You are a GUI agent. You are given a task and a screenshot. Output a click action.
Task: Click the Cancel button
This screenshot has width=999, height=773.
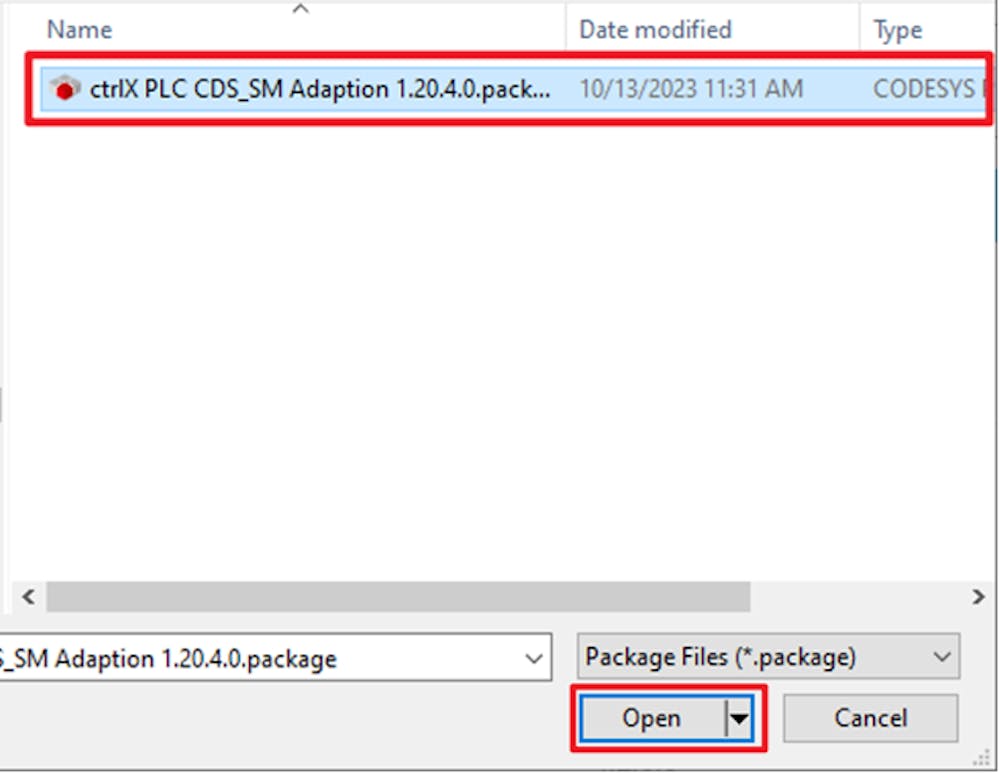coord(870,718)
